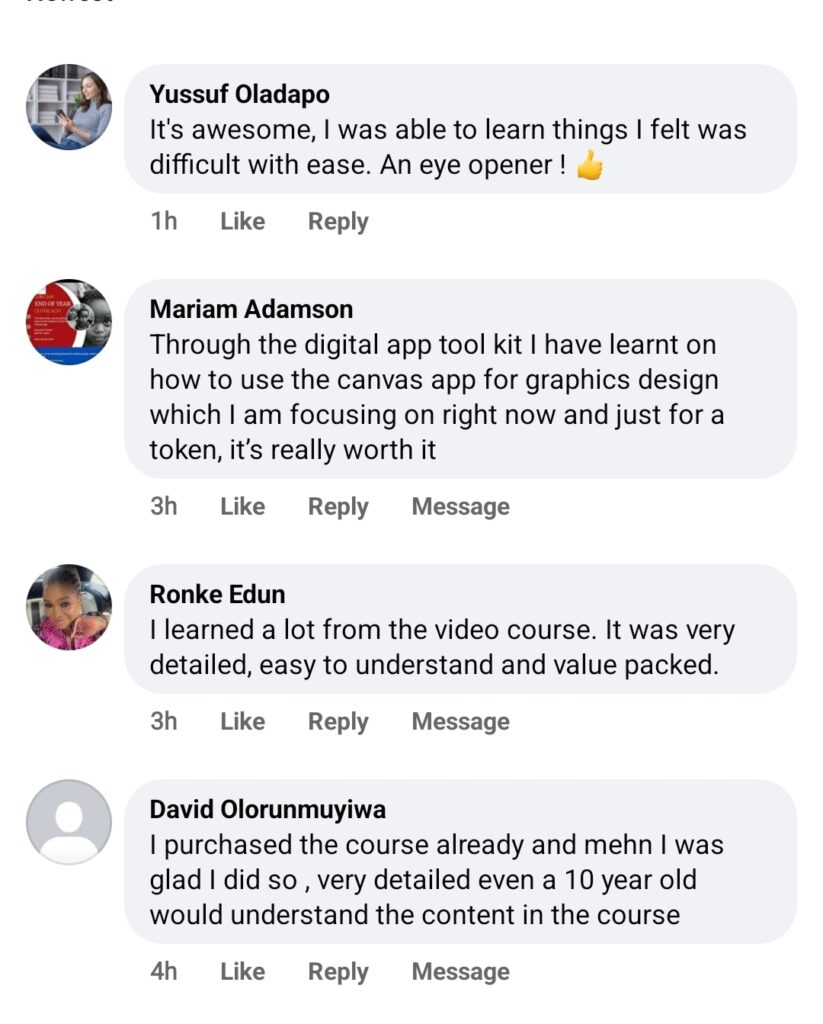The height and width of the screenshot is (1024, 823).
Task: Like Mariam Adamson's comment
Action: coord(242,507)
